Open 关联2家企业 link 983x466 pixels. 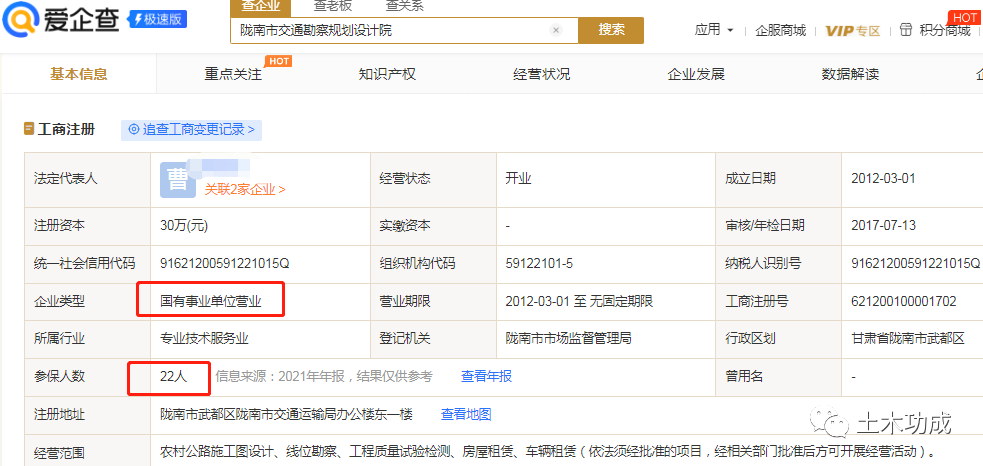[245, 189]
